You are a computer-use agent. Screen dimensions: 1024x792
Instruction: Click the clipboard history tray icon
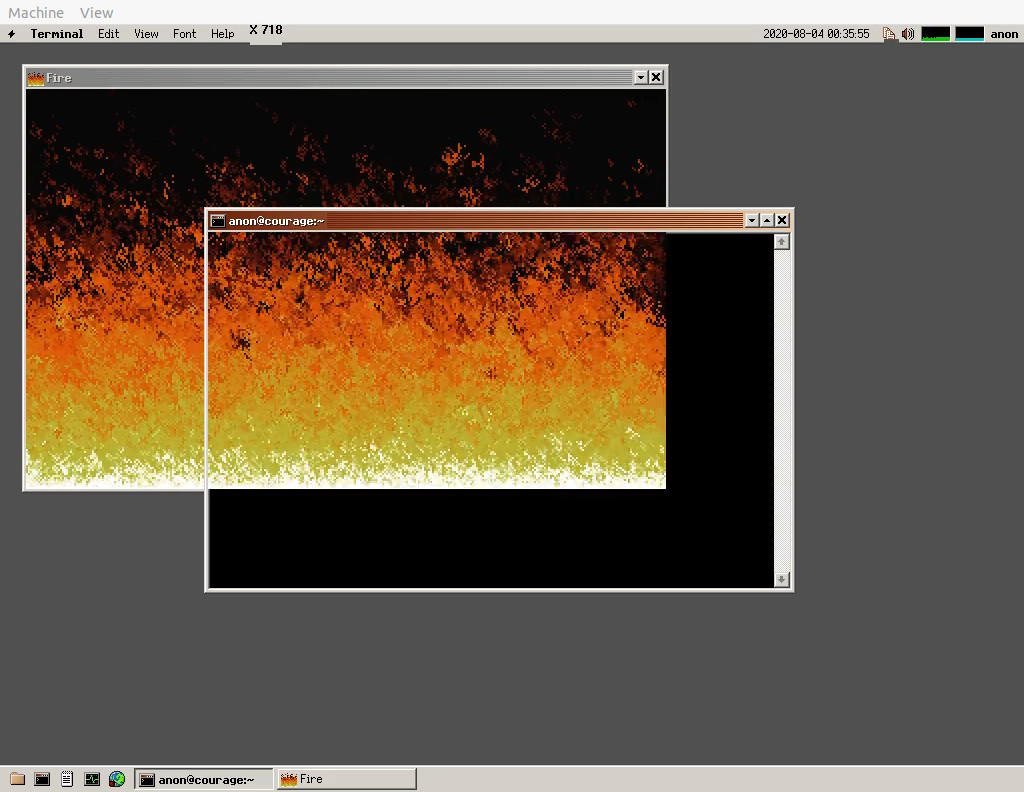tap(889, 33)
